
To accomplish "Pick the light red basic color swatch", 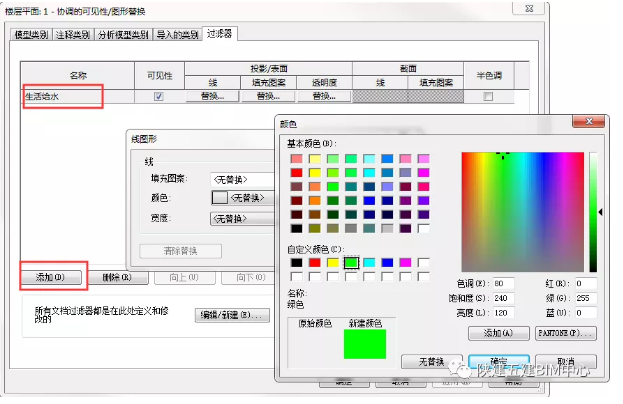I will pyautogui.click(x=296, y=159).
